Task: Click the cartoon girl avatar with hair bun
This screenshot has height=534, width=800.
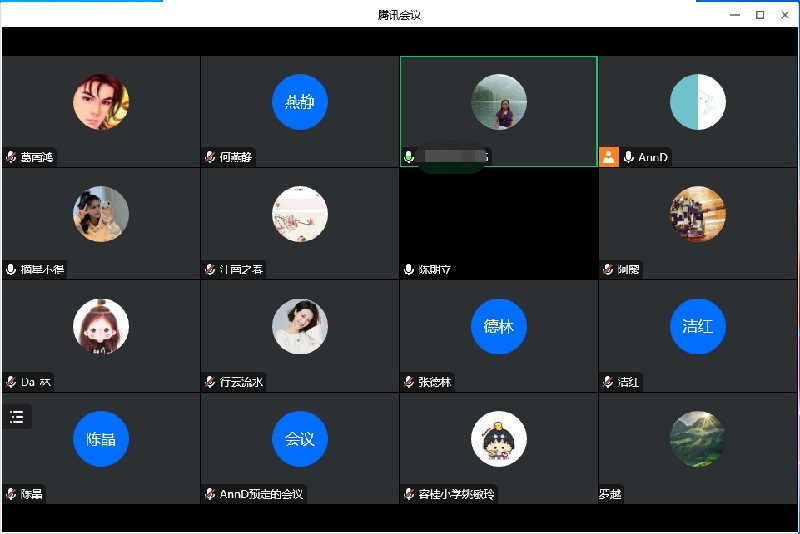Action: (101, 326)
